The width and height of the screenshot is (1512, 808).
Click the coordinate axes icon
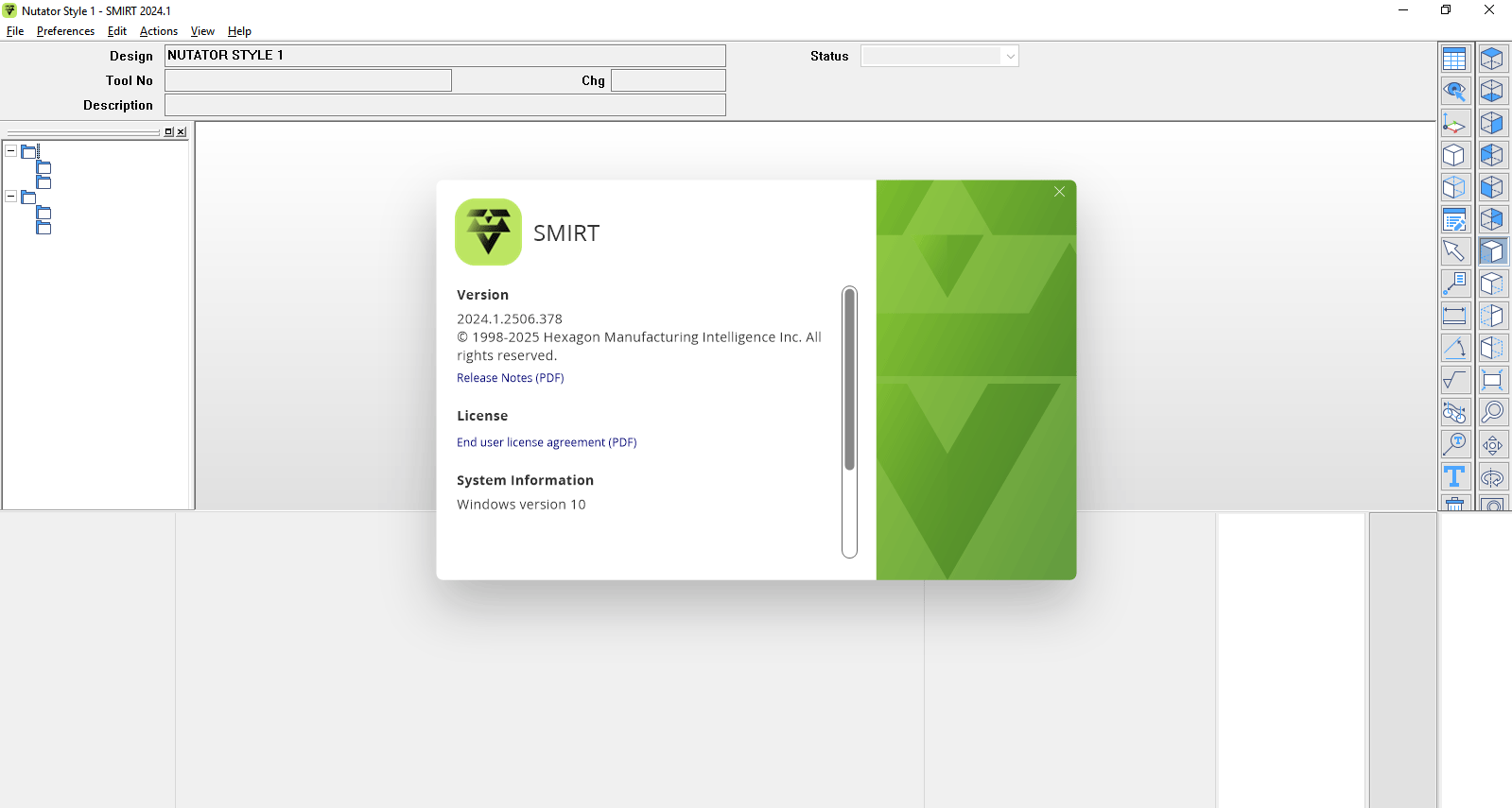1454,124
